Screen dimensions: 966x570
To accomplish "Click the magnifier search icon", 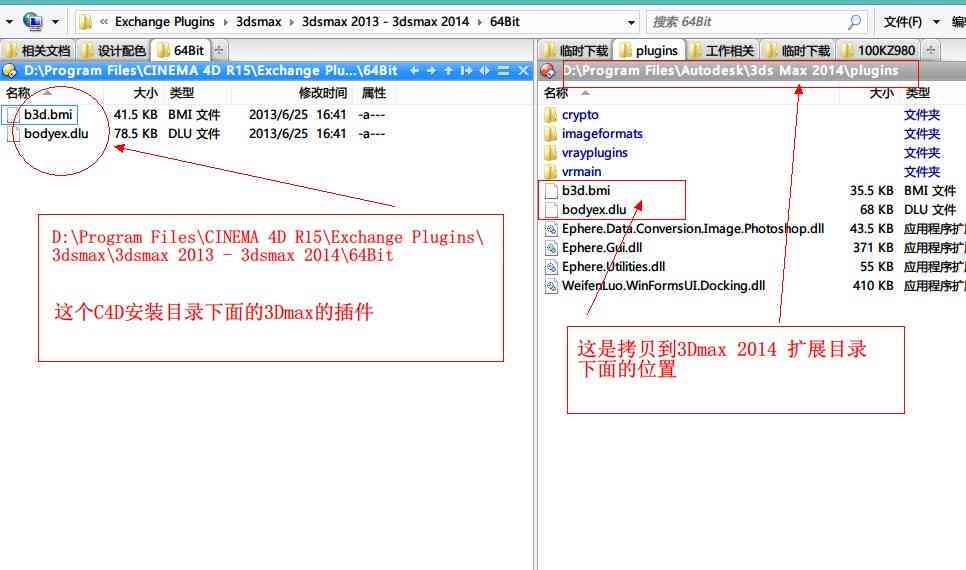I will [x=854, y=22].
